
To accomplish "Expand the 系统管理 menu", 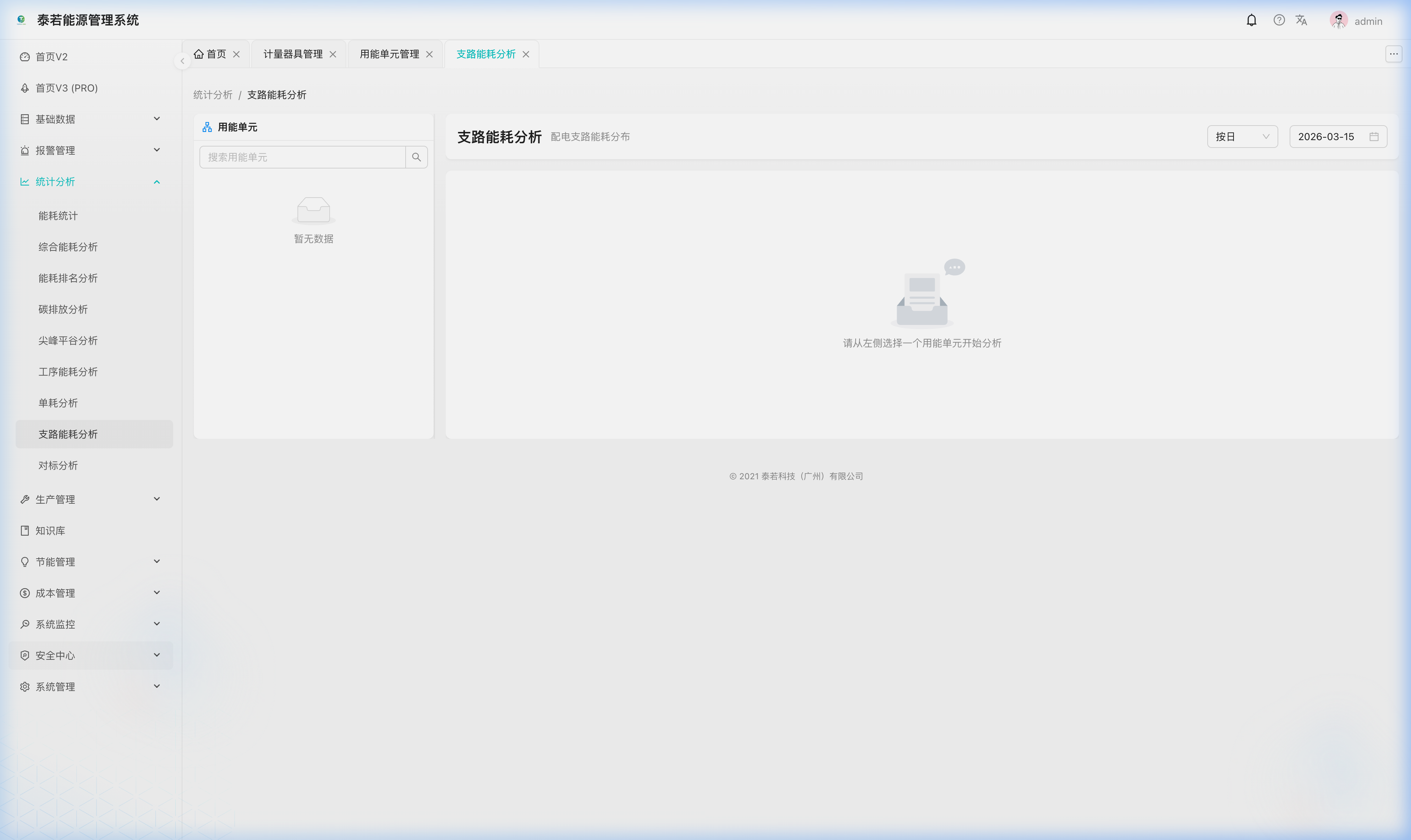I will [90, 687].
